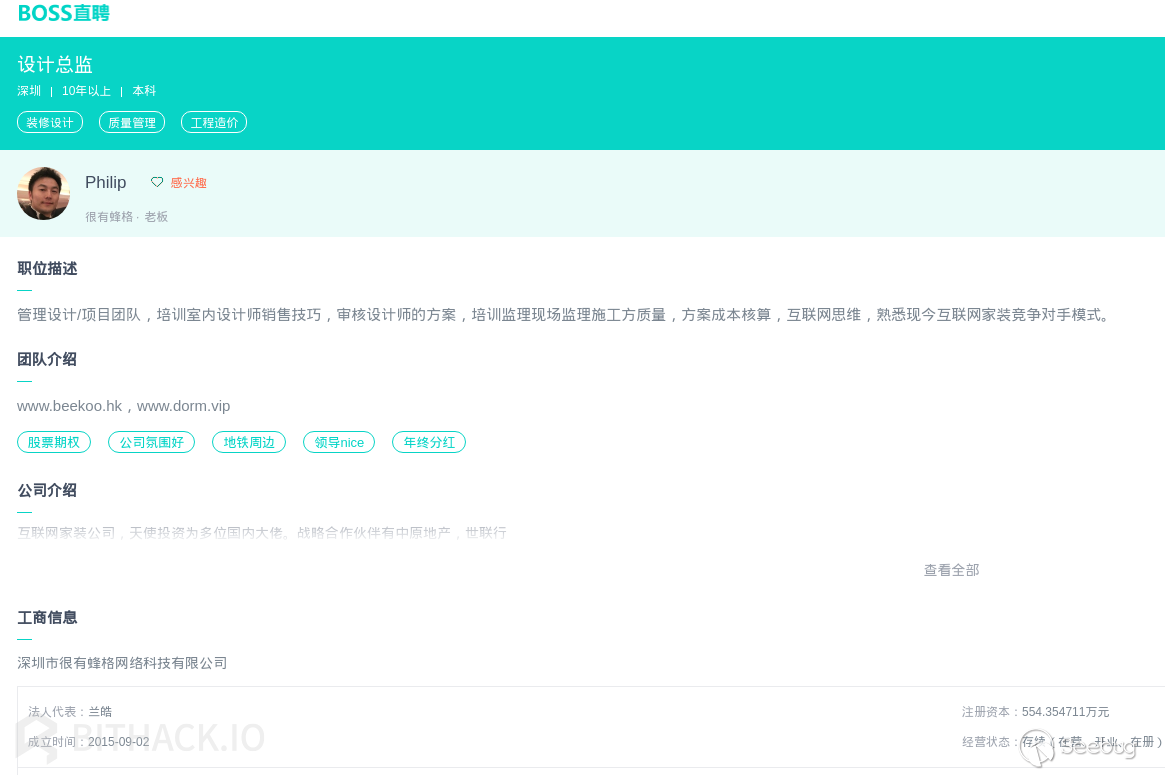Click Philip's profile avatar photo

43,193
